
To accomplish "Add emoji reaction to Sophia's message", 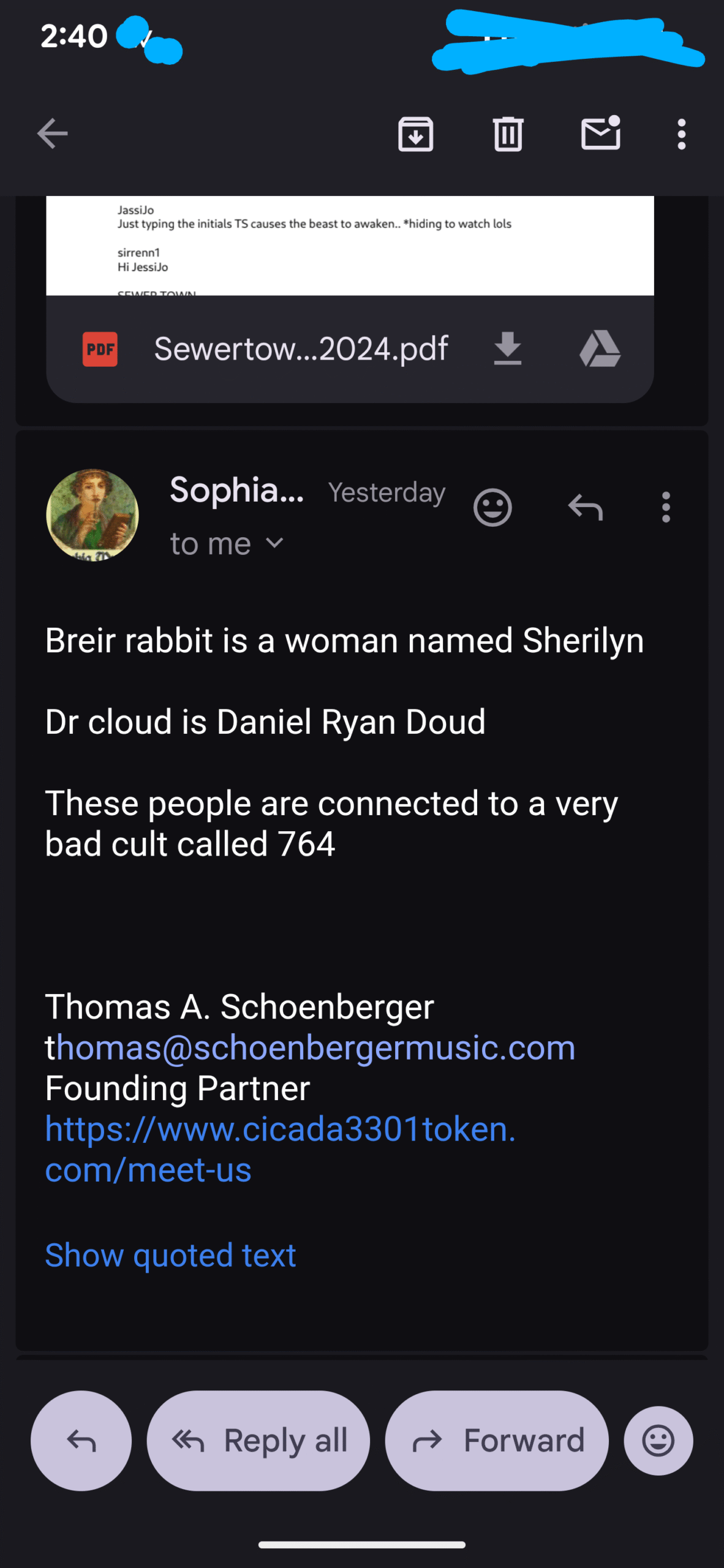I will [492, 507].
